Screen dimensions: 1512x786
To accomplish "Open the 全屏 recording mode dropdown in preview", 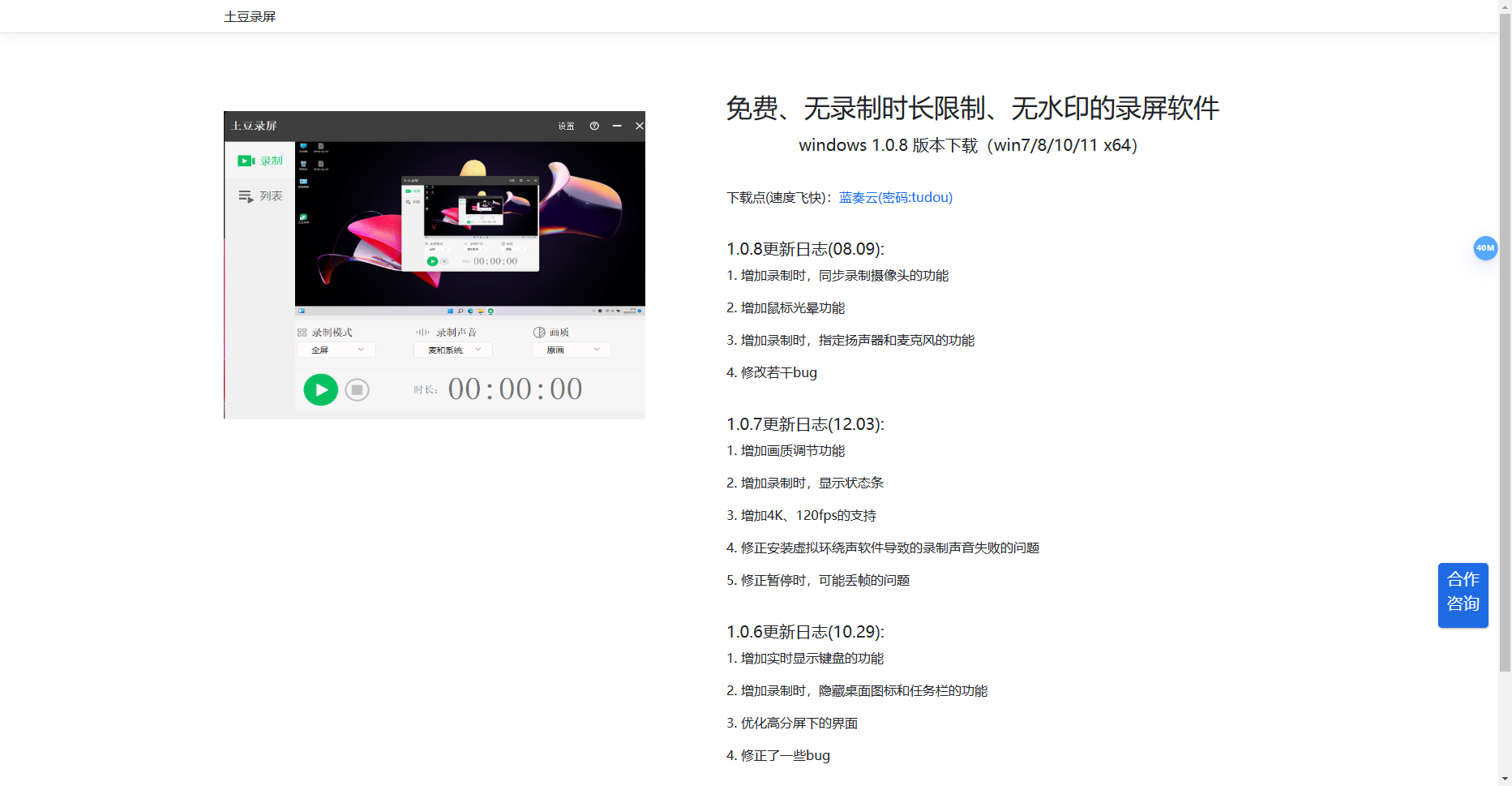I will coord(336,350).
